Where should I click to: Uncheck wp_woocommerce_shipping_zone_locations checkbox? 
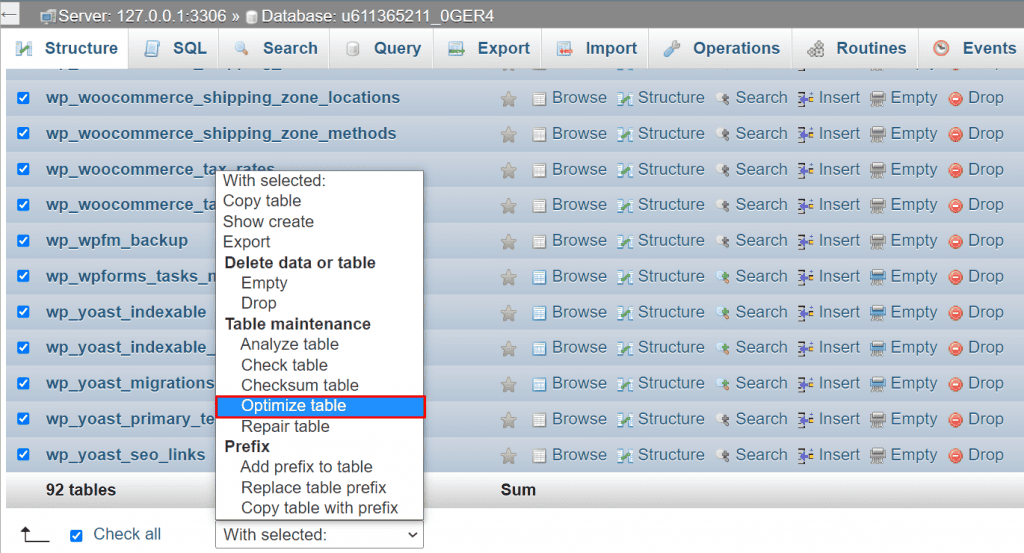24,98
